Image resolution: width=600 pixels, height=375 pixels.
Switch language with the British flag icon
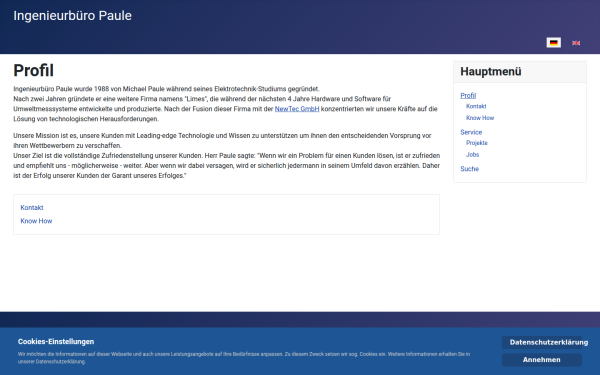click(576, 43)
